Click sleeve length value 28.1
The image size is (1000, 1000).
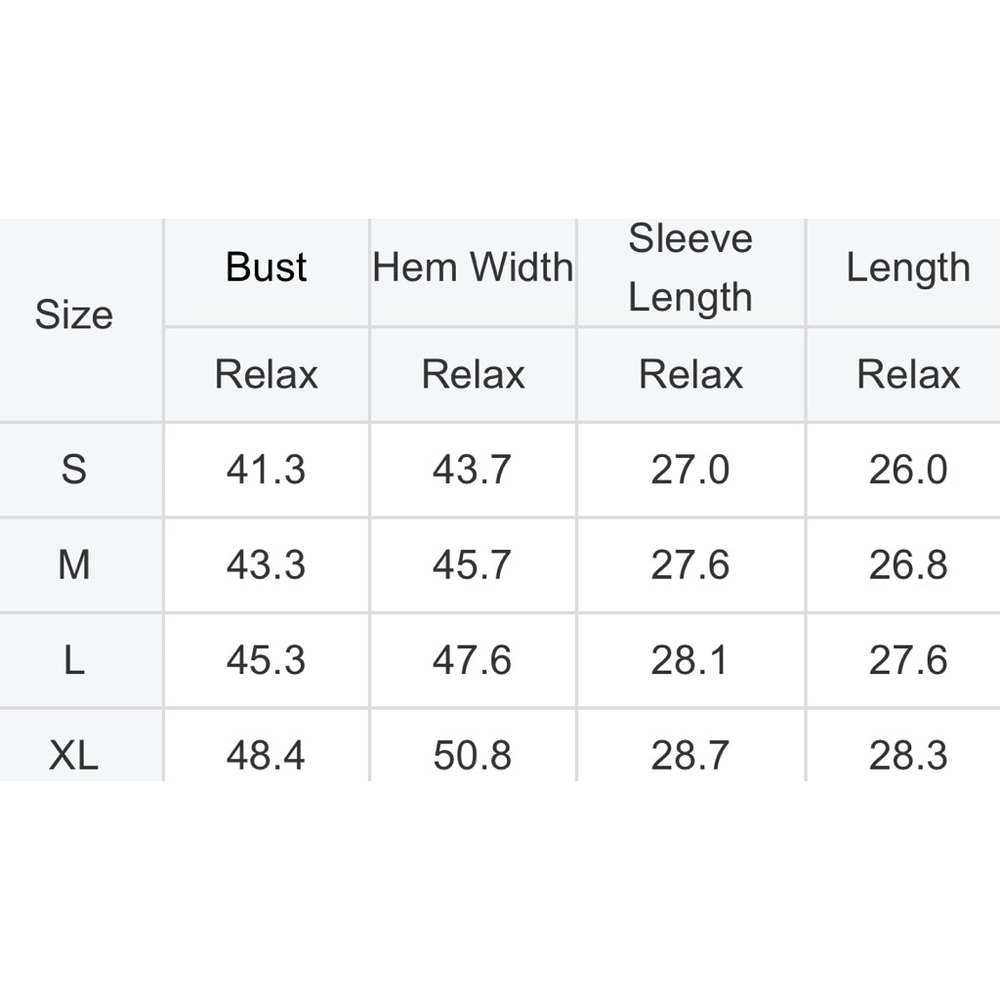[x=689, y=660]
